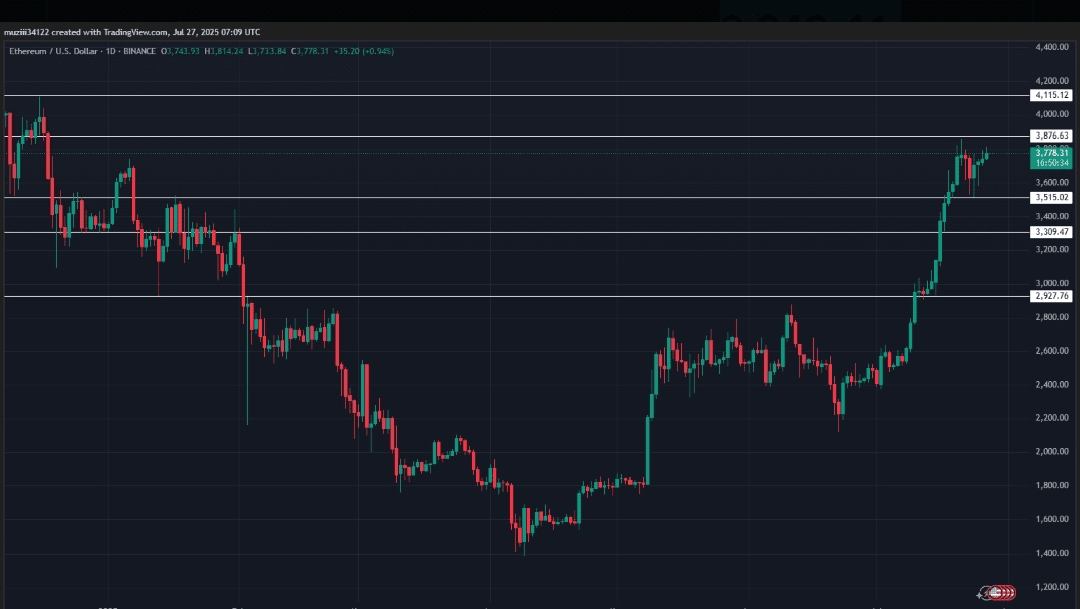Click the close value 3,778.31 in legend

[313, 51]
